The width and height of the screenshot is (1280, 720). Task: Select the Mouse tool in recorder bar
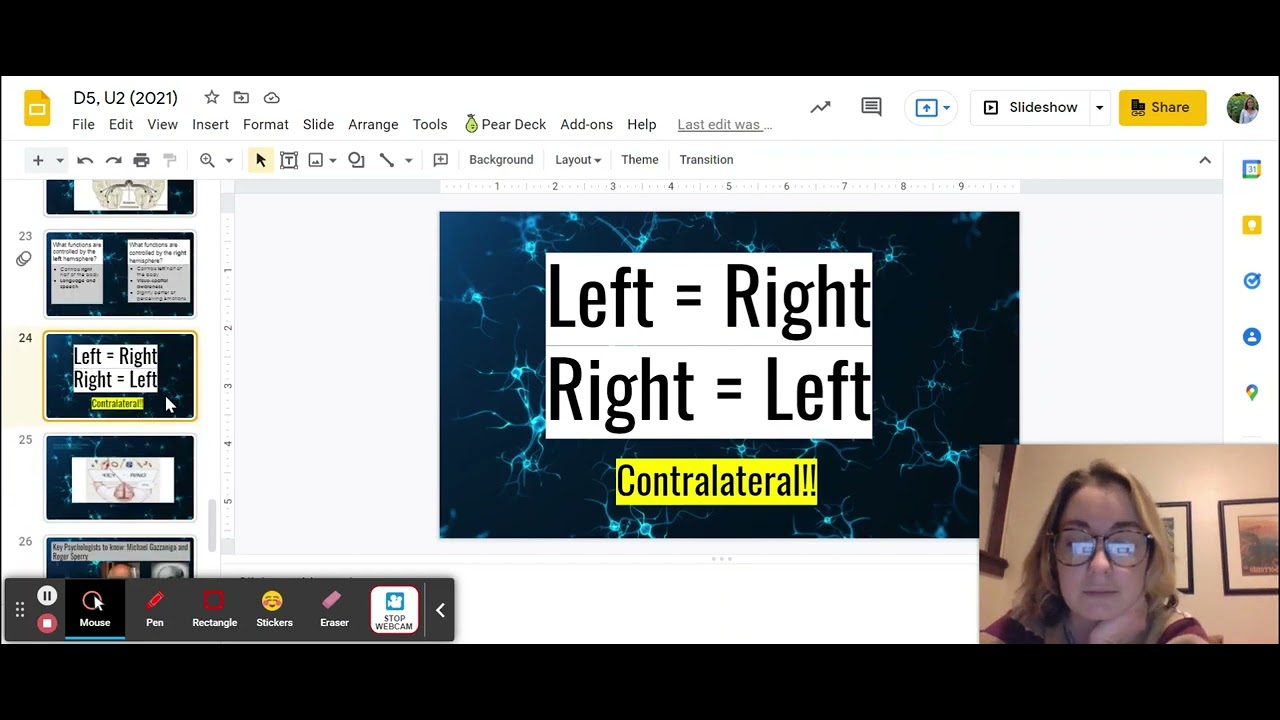point(95,609)
